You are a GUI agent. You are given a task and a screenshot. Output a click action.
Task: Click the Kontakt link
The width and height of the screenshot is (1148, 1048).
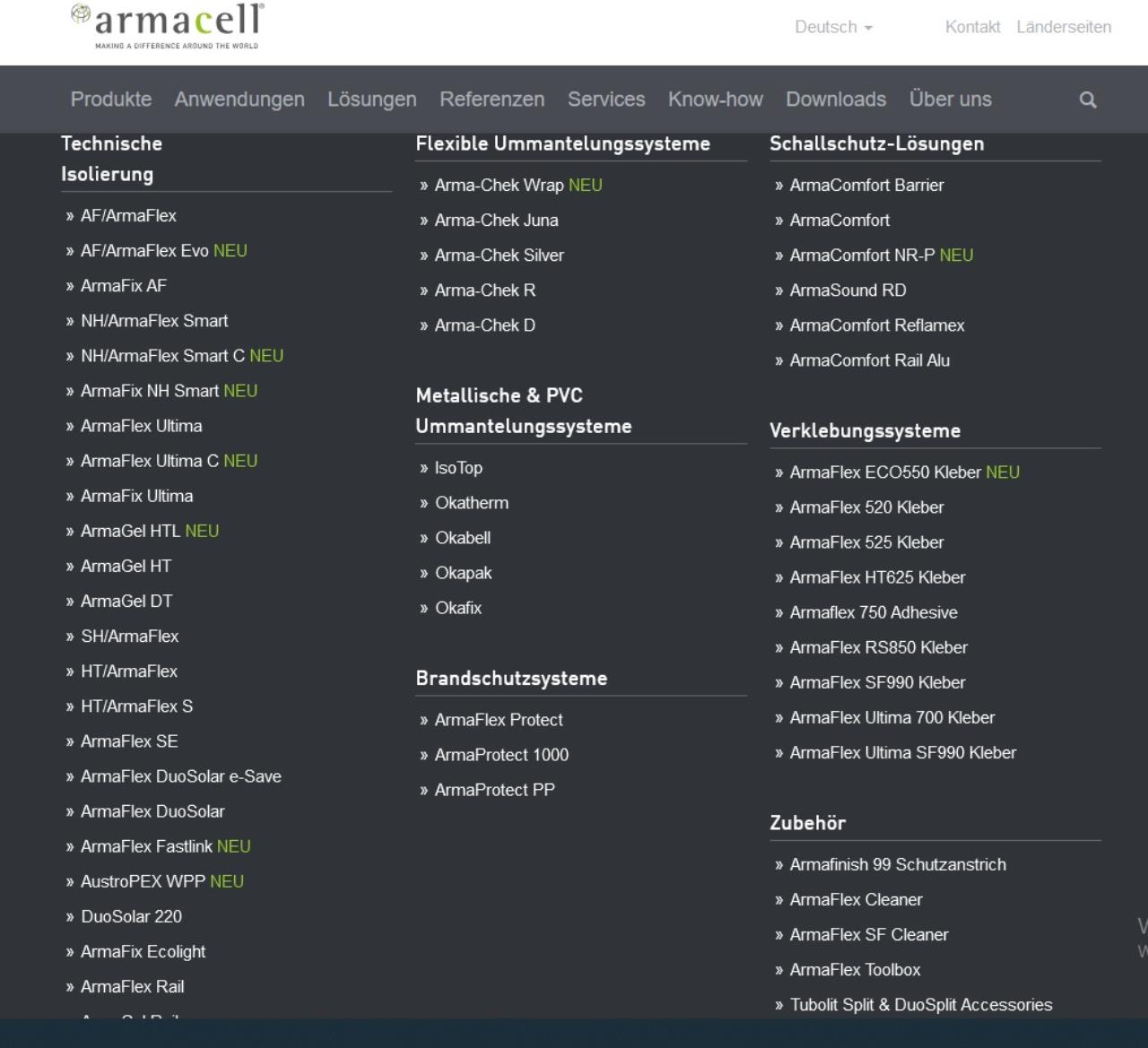click(x=972, y=27)
